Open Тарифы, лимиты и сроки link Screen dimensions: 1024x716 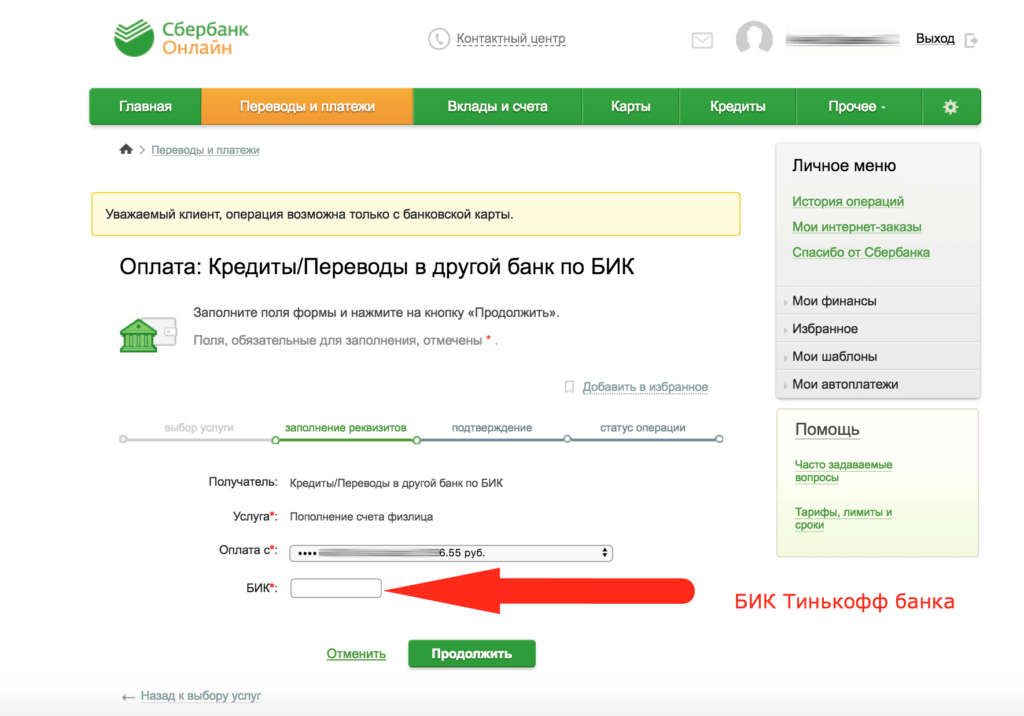click(x=843, y=518)
